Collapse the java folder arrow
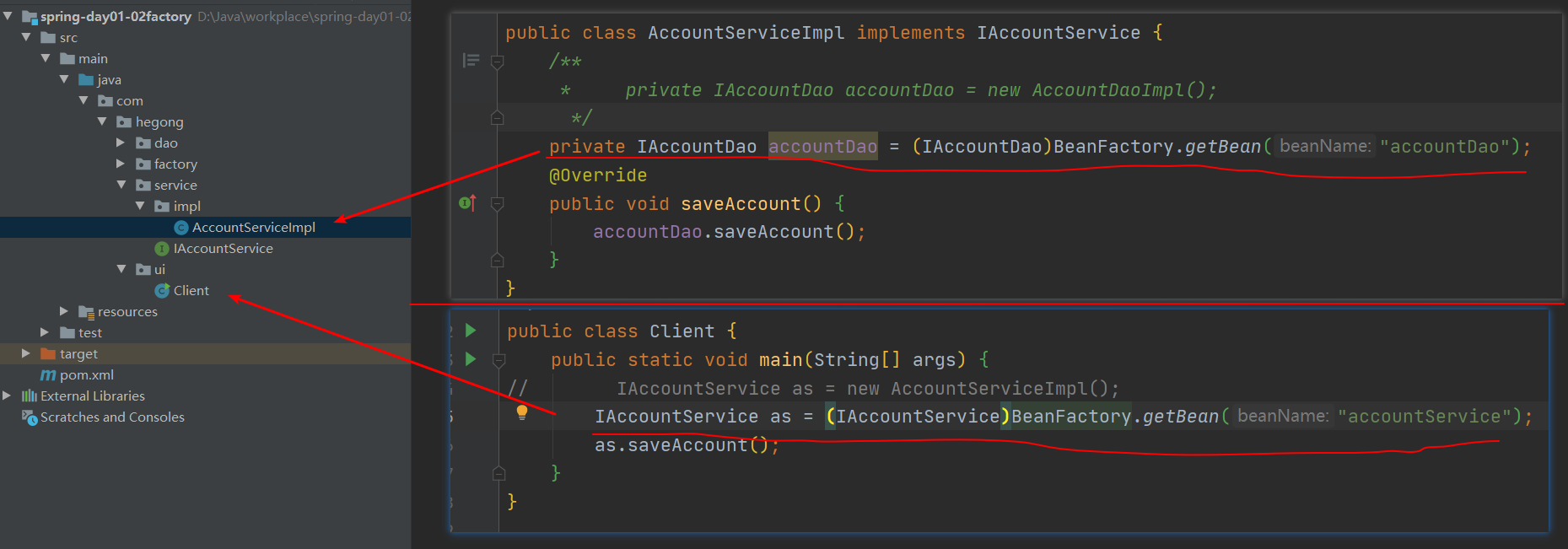Viewport: 1568px width, 549px height. (x=64, y=79)
